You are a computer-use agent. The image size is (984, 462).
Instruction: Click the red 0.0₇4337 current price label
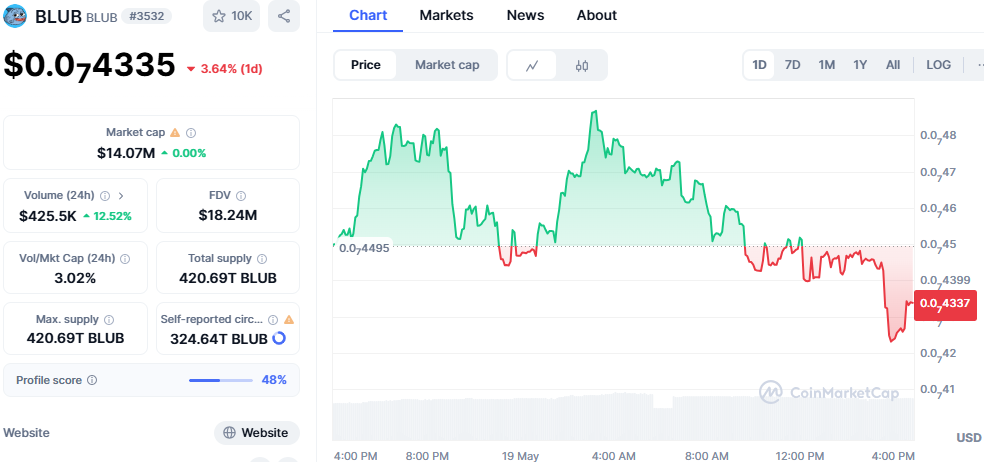tap(945, 305)
